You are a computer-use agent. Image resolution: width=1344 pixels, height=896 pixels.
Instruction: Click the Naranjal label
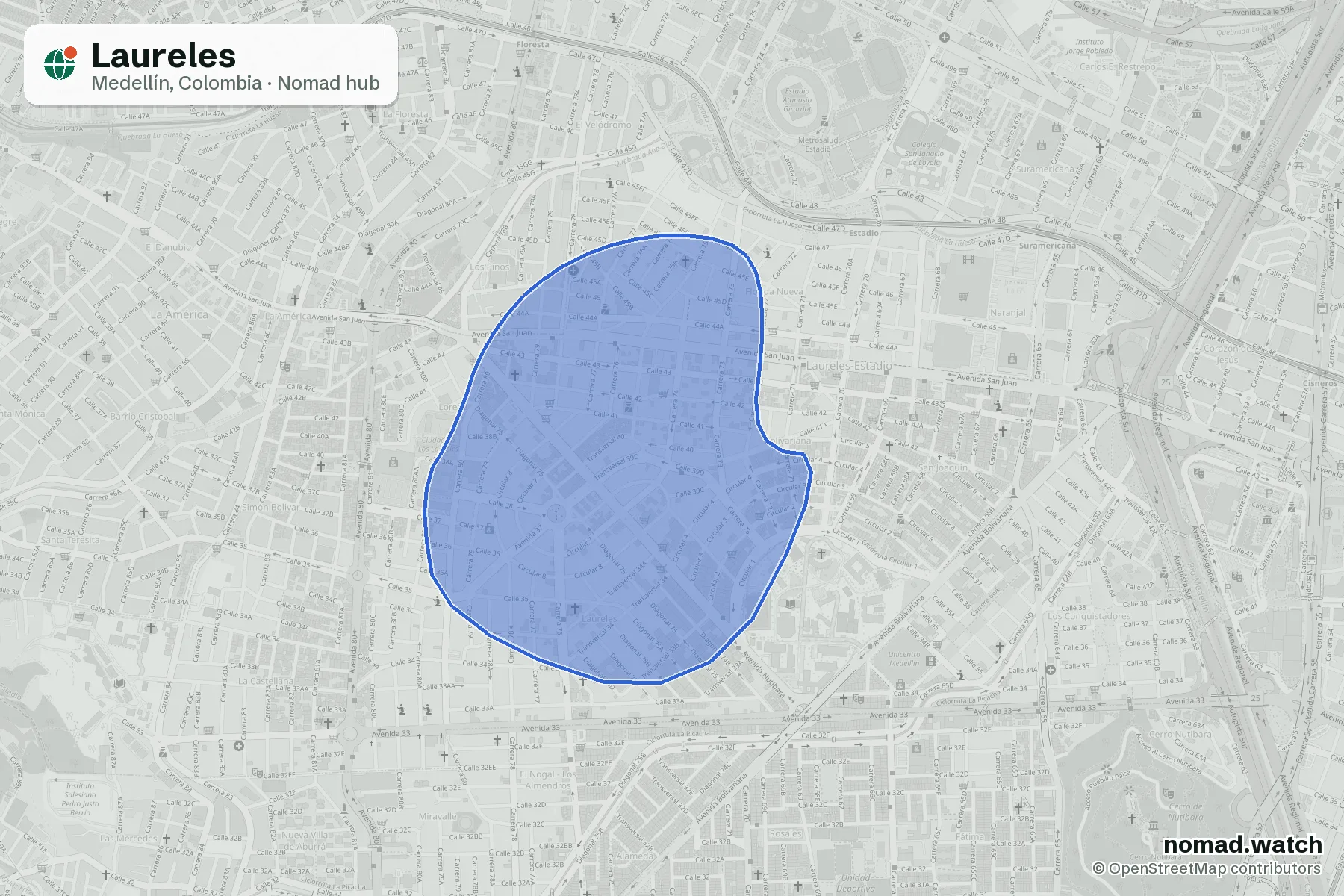click(x=1007, y=313)
